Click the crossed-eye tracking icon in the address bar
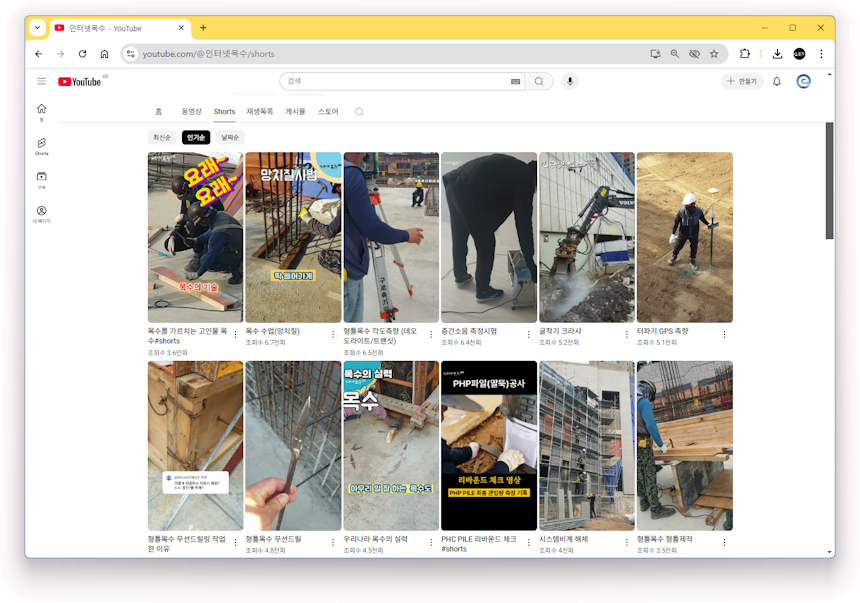Viewport: 860px width, 603px height. 694,54
